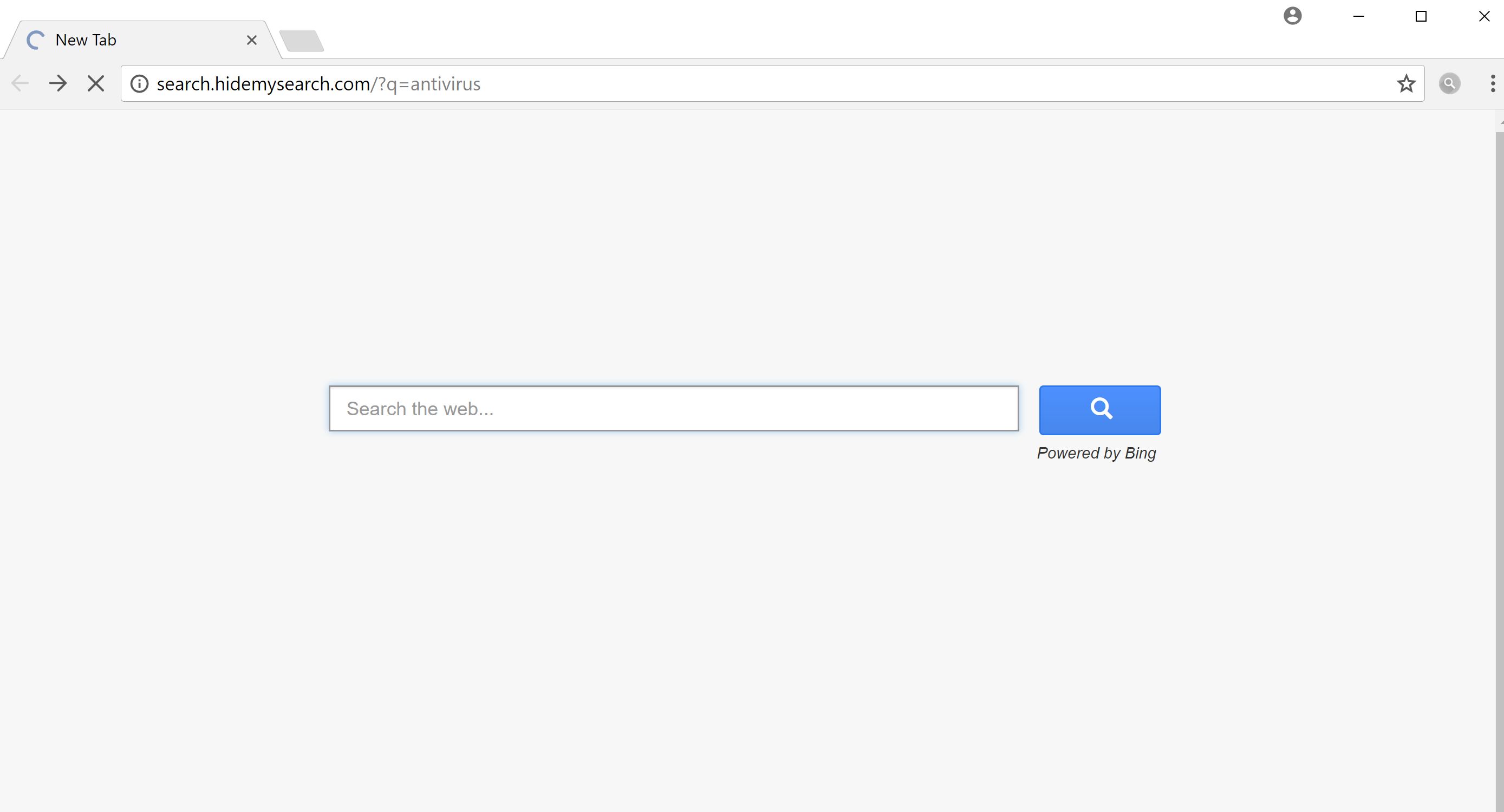Open the three-dot browser menu
Viewport: 1504px width, 812px height.
(x=1492, y=83)
